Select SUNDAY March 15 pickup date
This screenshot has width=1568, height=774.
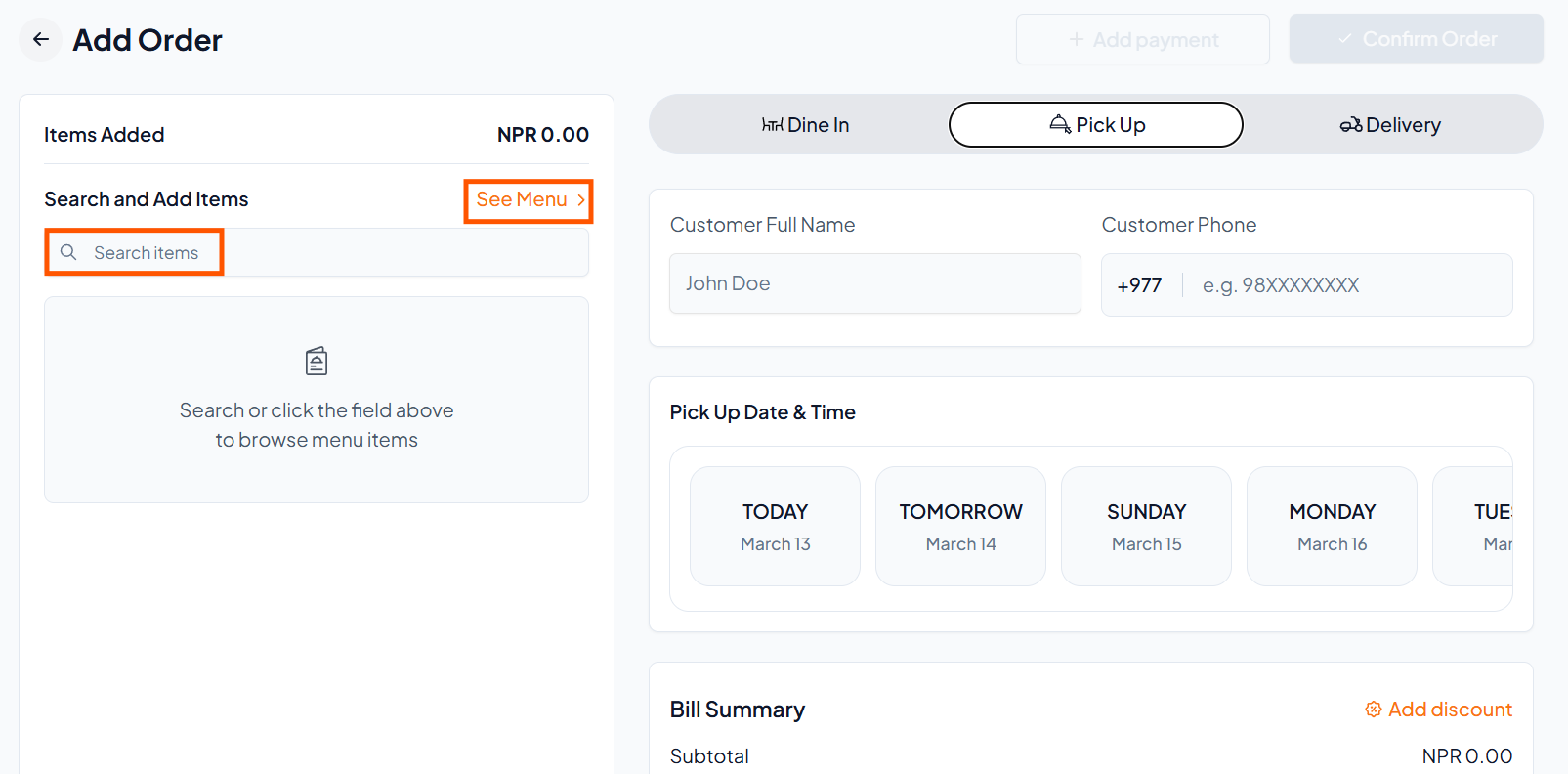1146,526
